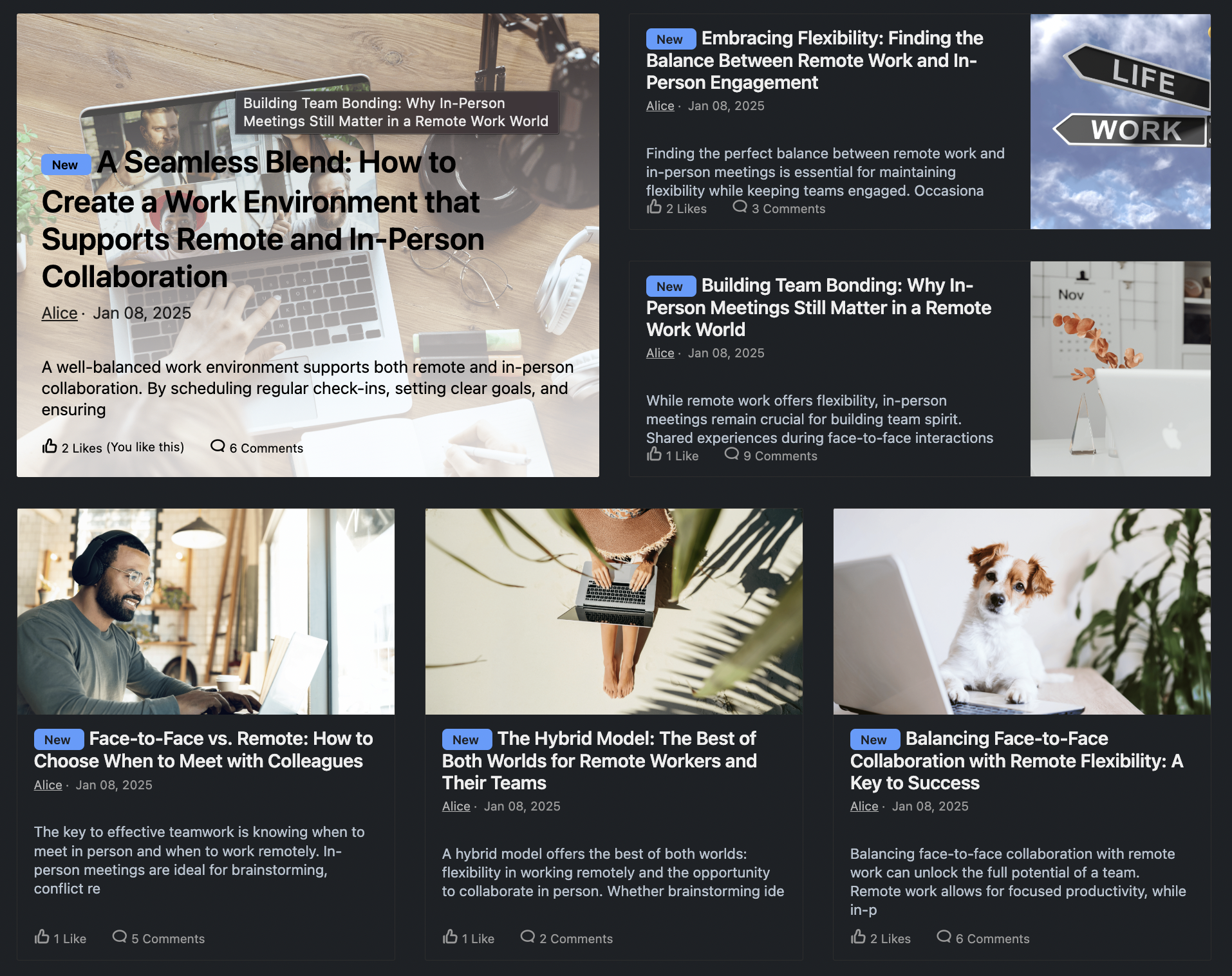This screenshot has height=976, width=1232.
Task: Click comment icon beside 2 Comments
Action: (528, 937)
